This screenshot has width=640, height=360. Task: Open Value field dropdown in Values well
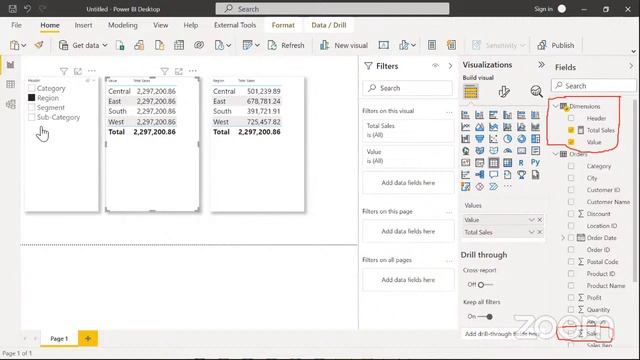pos(531,220)
